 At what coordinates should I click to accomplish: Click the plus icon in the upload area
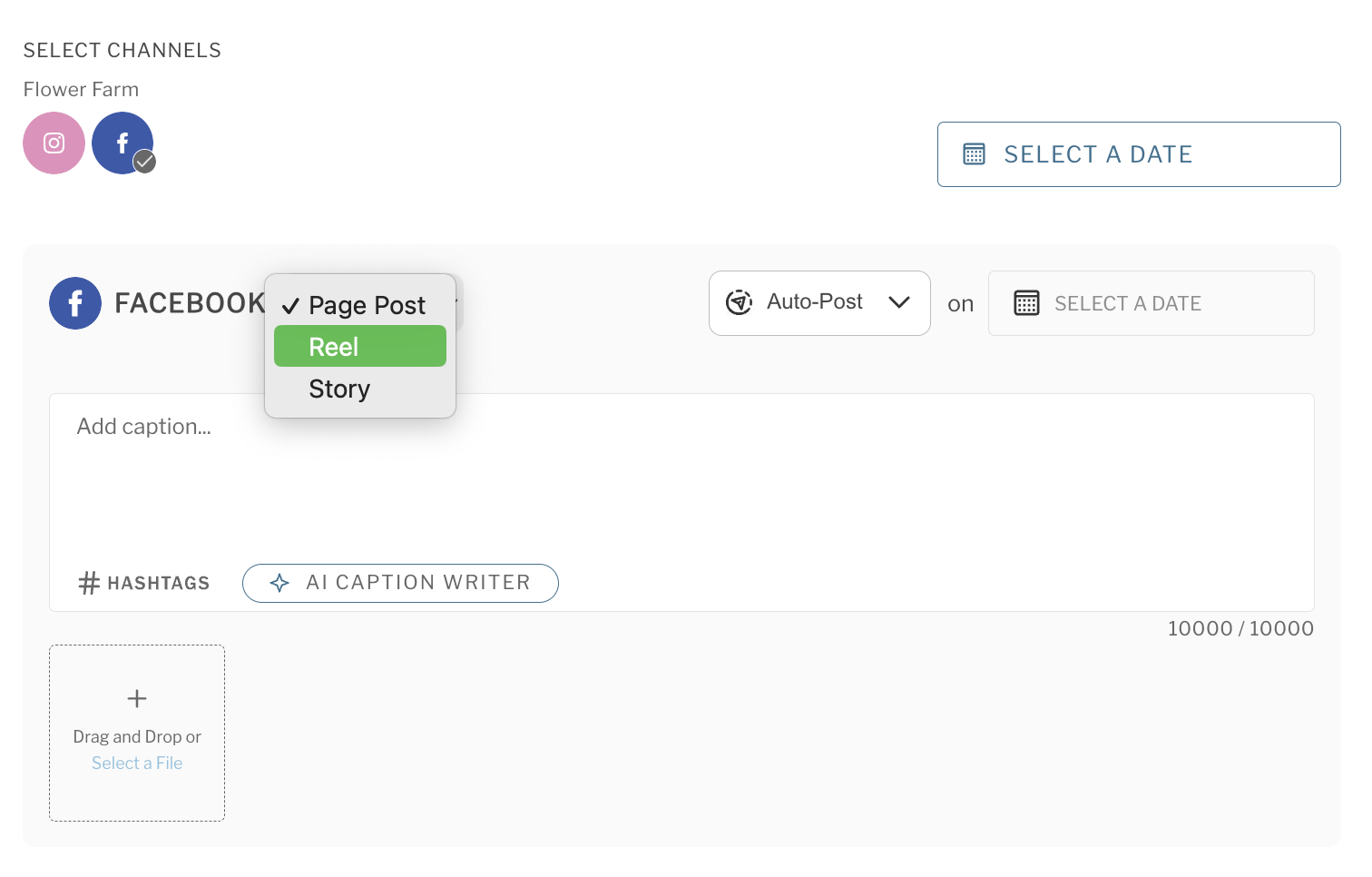(136, 698)
